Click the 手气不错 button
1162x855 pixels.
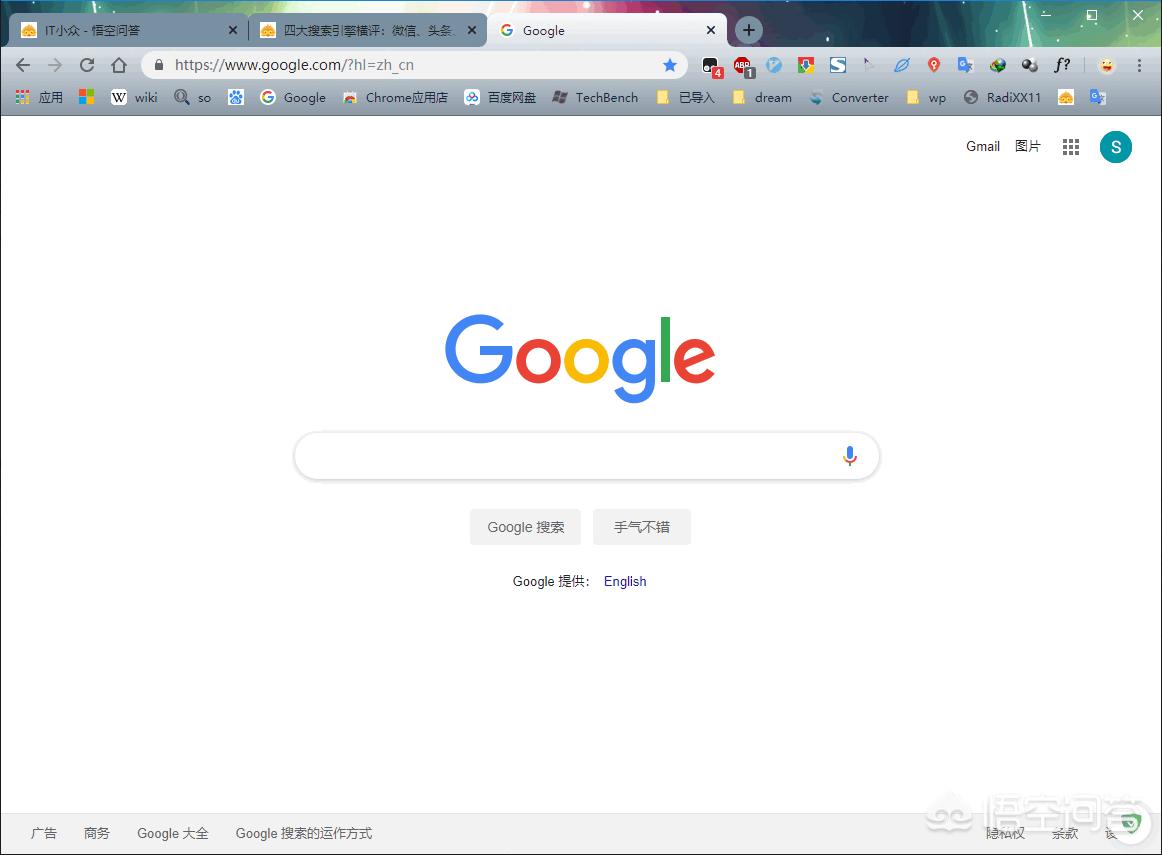[x=642, y=527]
